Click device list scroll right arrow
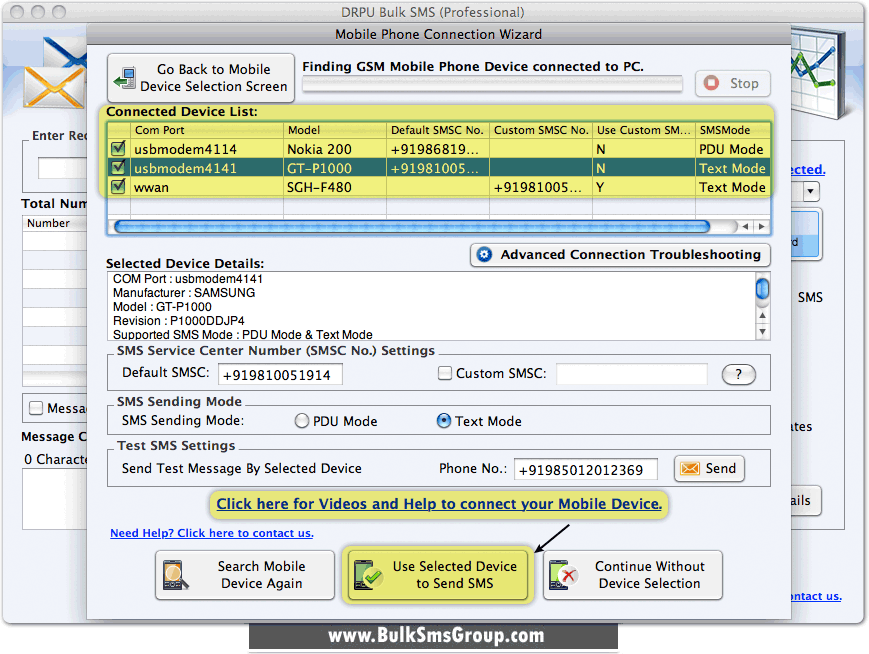This screenshot has width=869, height=654. pyautogui.click(x=762, y=226)
